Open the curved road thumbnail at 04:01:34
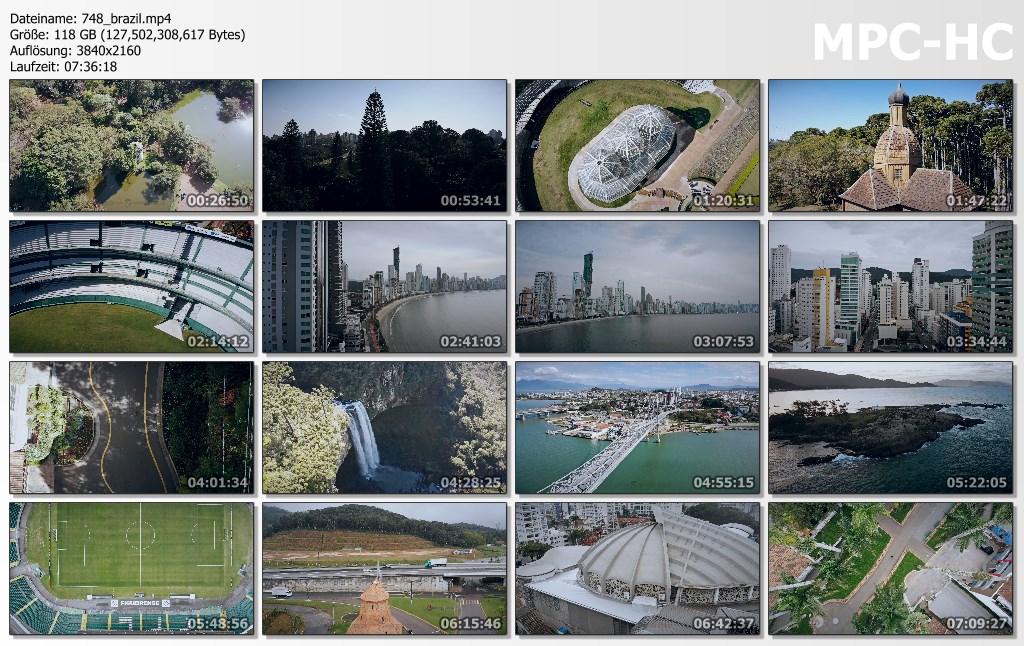The image size is (1024, 646). (131, 428)
